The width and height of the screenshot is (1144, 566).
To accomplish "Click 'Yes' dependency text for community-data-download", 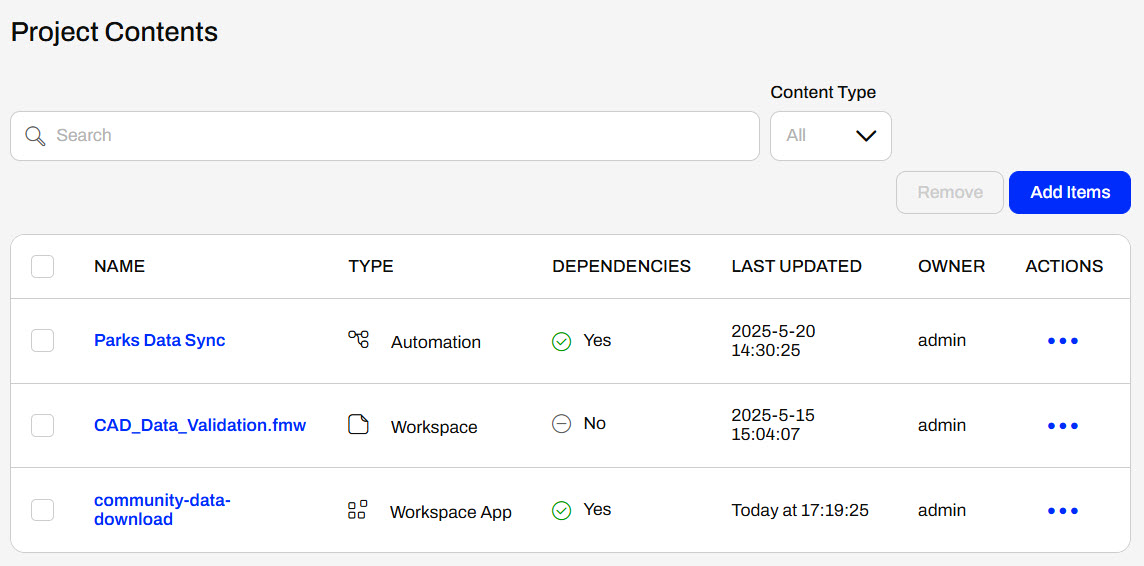I will 597,509.
